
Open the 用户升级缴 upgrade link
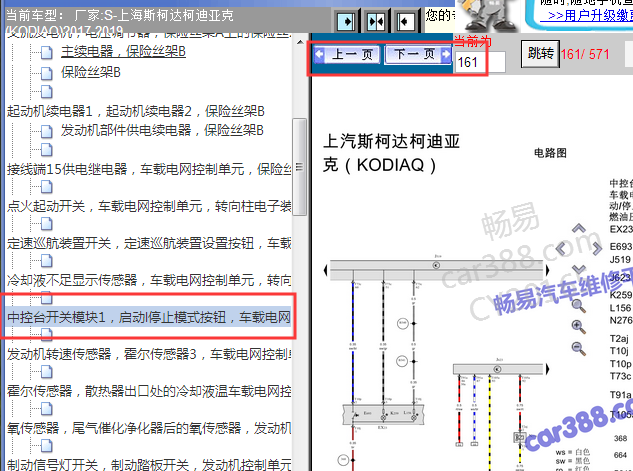coord(590,16)
